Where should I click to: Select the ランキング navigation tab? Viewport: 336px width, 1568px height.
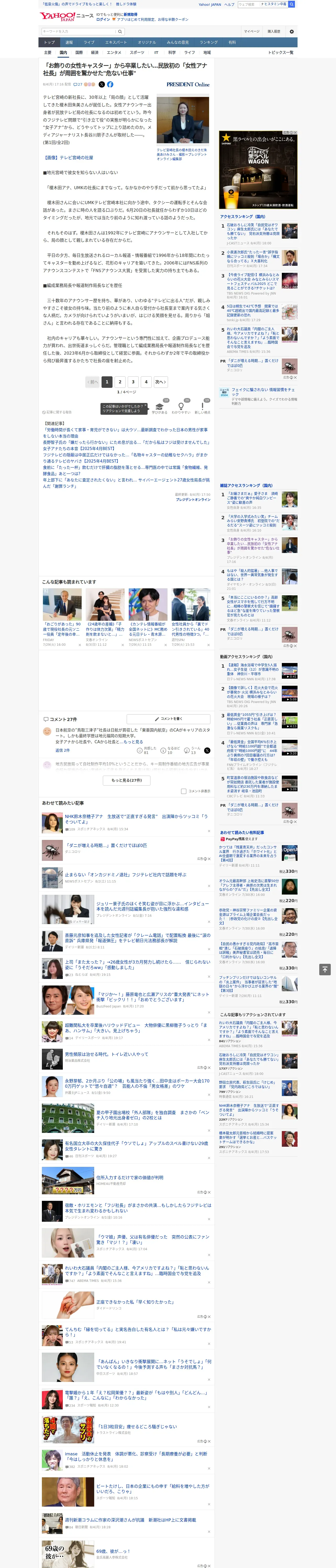point(209,42)
